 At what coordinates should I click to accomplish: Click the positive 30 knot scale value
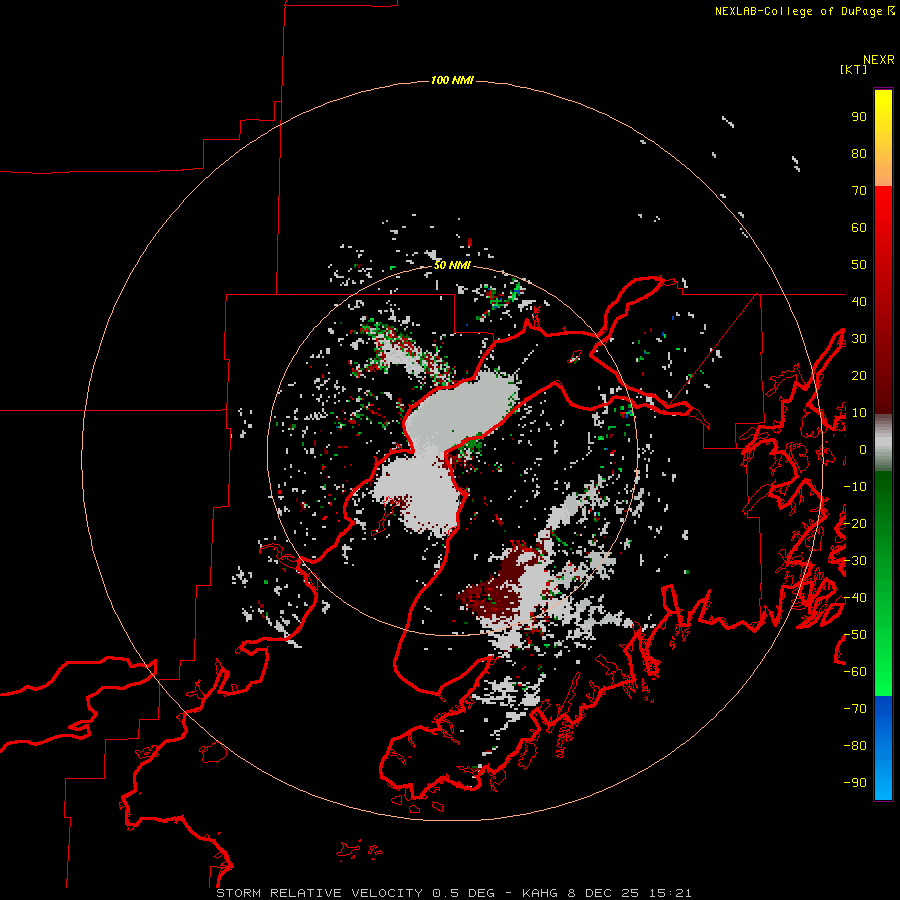coord(859,339)
